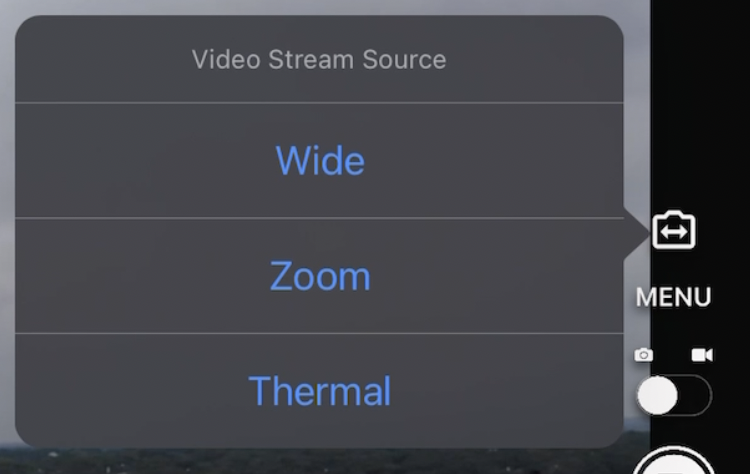The image size is (750, 474).
Task: Click the Video Stream Source header
Action: [319, 59]
